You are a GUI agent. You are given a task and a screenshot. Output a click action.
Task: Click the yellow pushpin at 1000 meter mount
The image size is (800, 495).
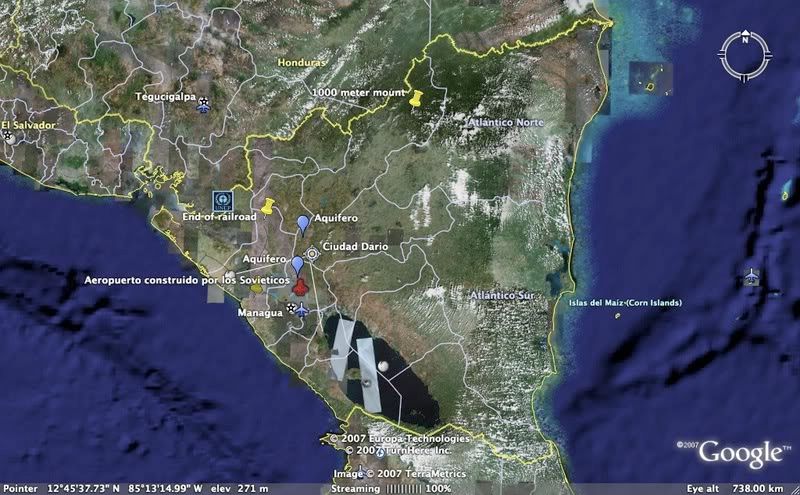click(x=417, y=97)
